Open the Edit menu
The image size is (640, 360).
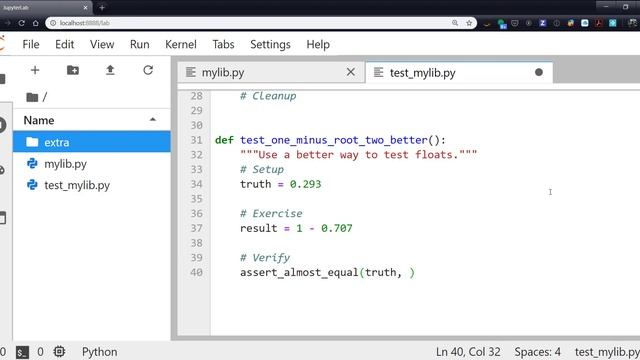pos(64,44)
